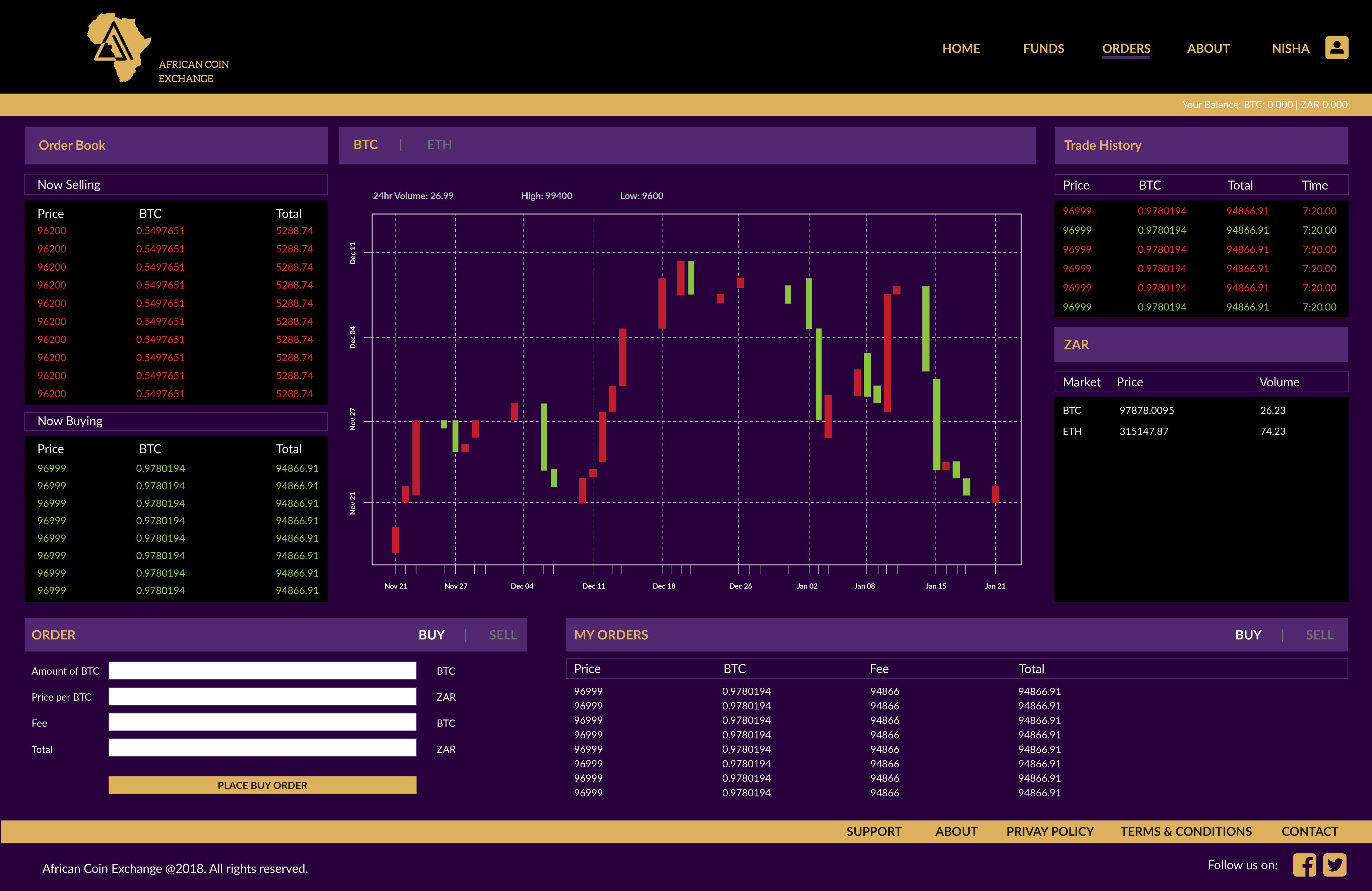1372x891 pixels.
Task: Click the PLACE BUY ORDER button
Action: [262, 785]
